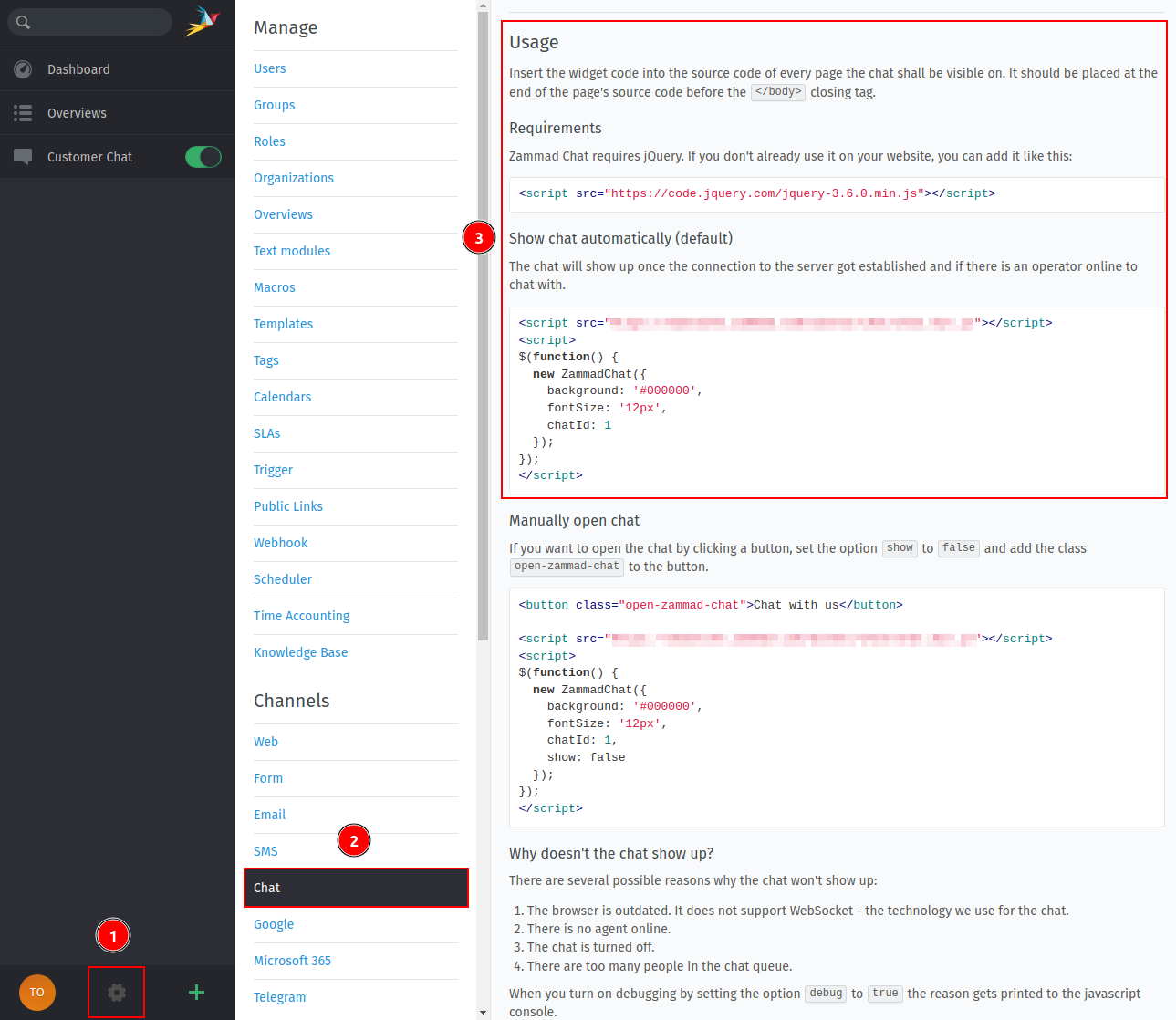Go to Macros settings

(x=275, y=287)
